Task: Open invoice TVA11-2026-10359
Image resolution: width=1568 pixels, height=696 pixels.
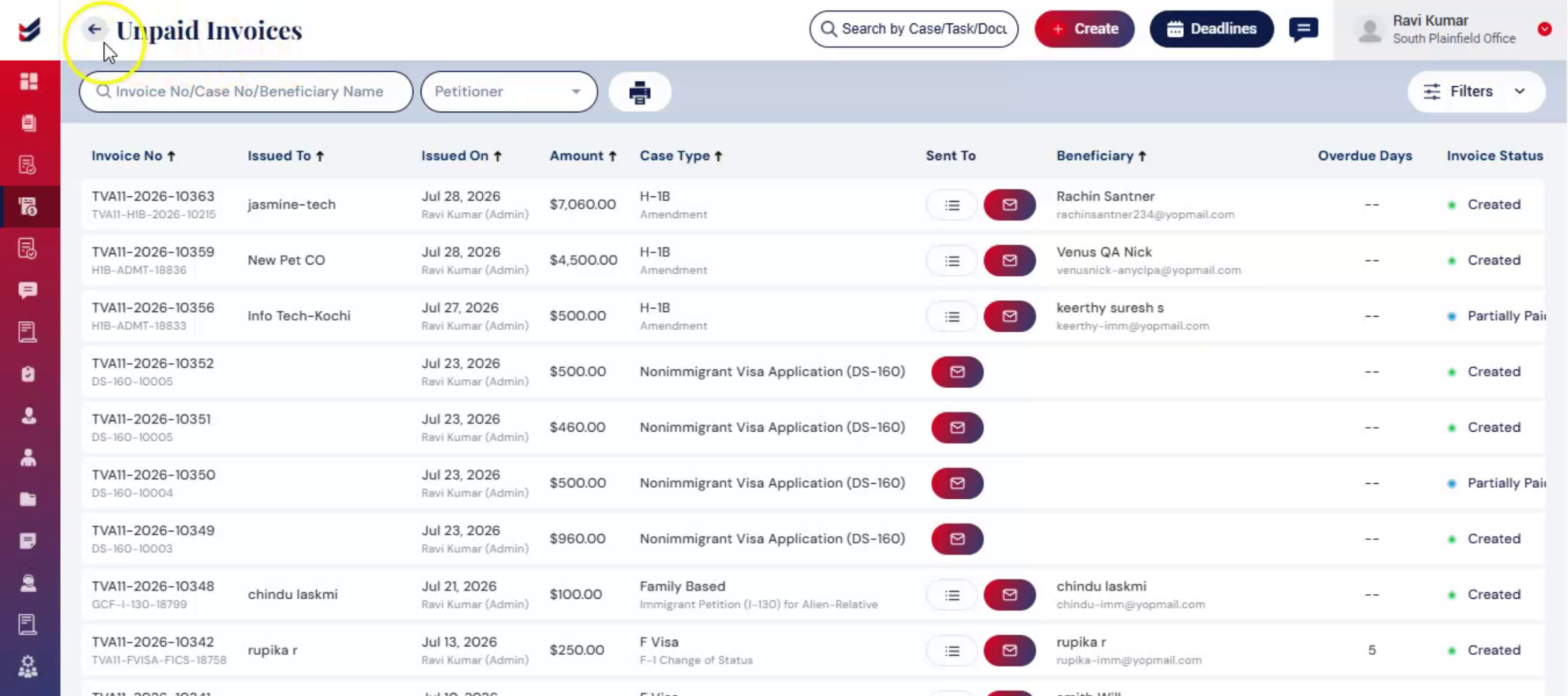Action: click(153, 252)
